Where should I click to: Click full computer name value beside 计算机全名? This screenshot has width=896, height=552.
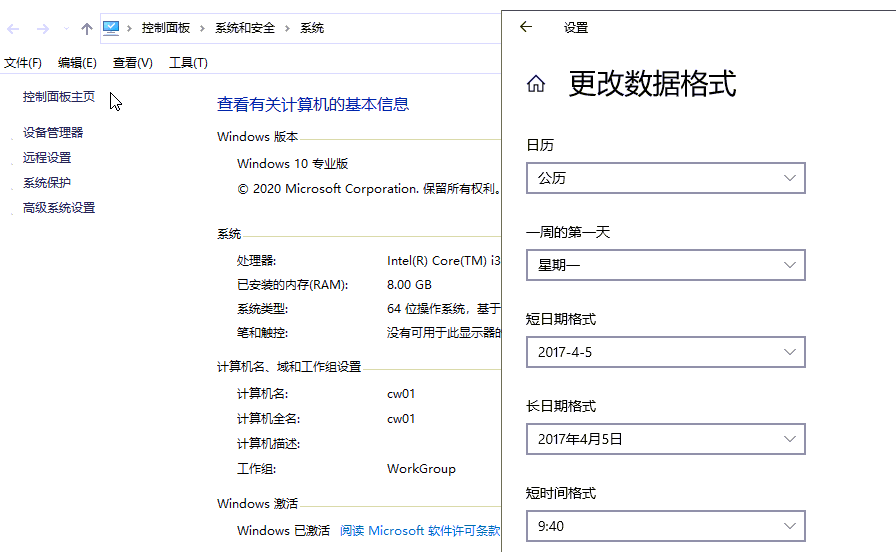coord(401,419)
